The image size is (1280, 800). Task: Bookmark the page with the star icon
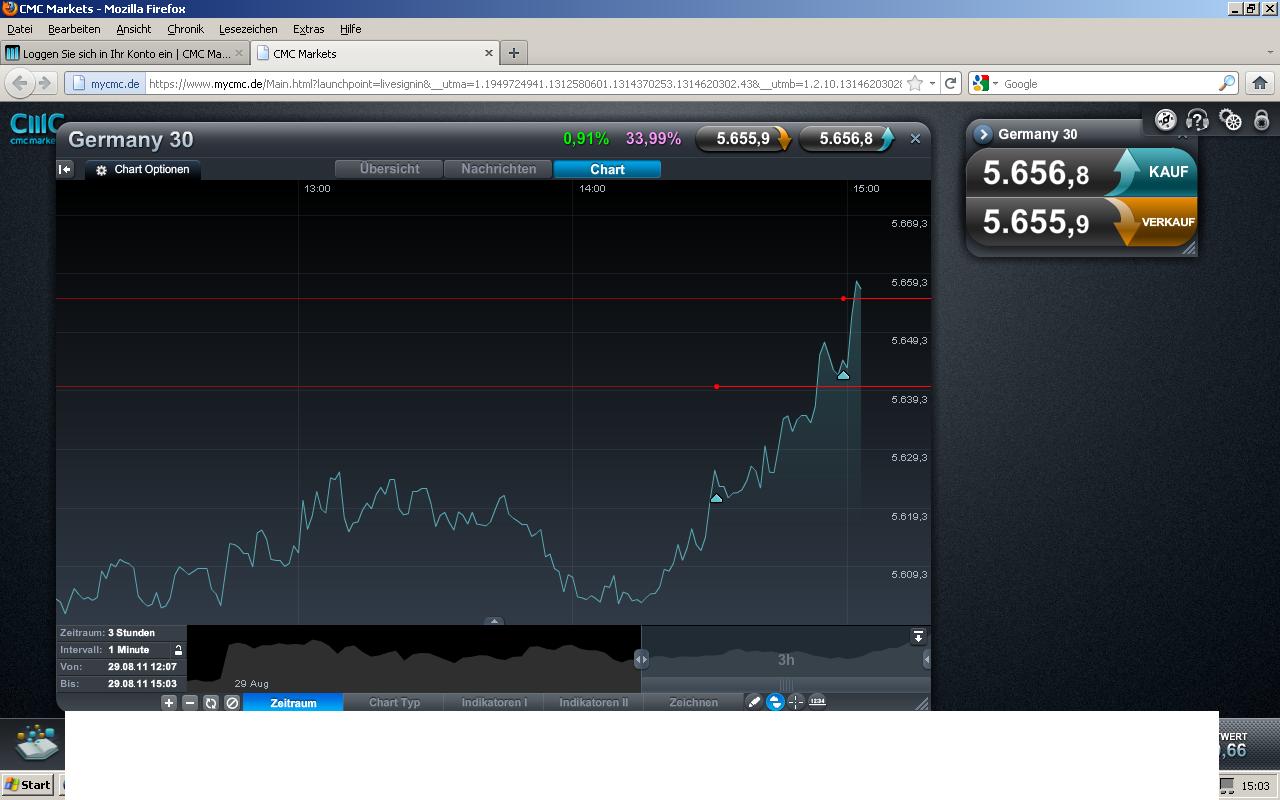tap(914, 84)
